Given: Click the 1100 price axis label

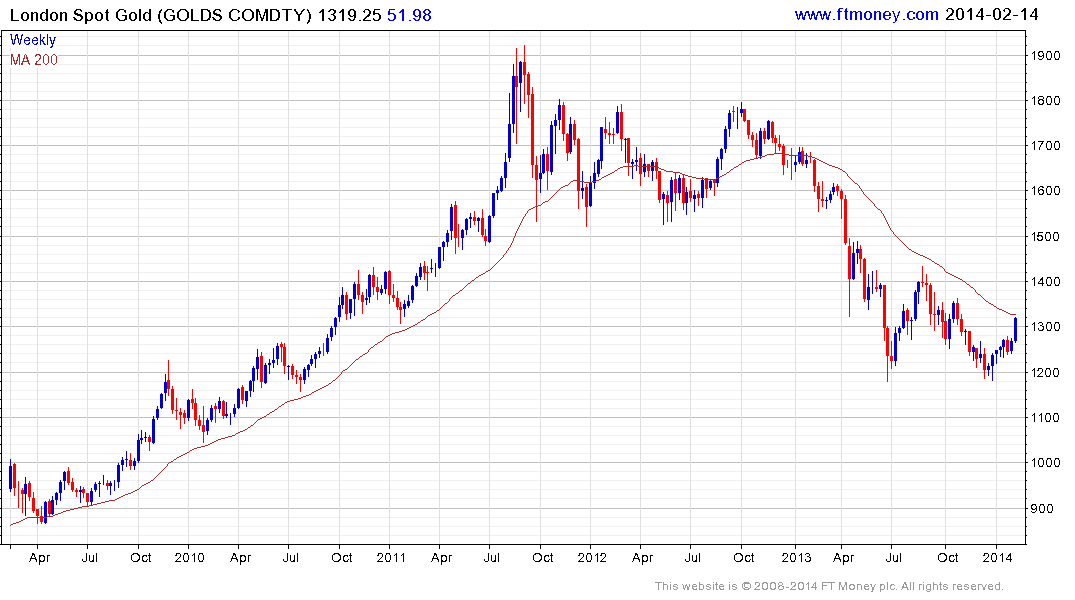Looking at the screenshot, I should [1045, 418].
